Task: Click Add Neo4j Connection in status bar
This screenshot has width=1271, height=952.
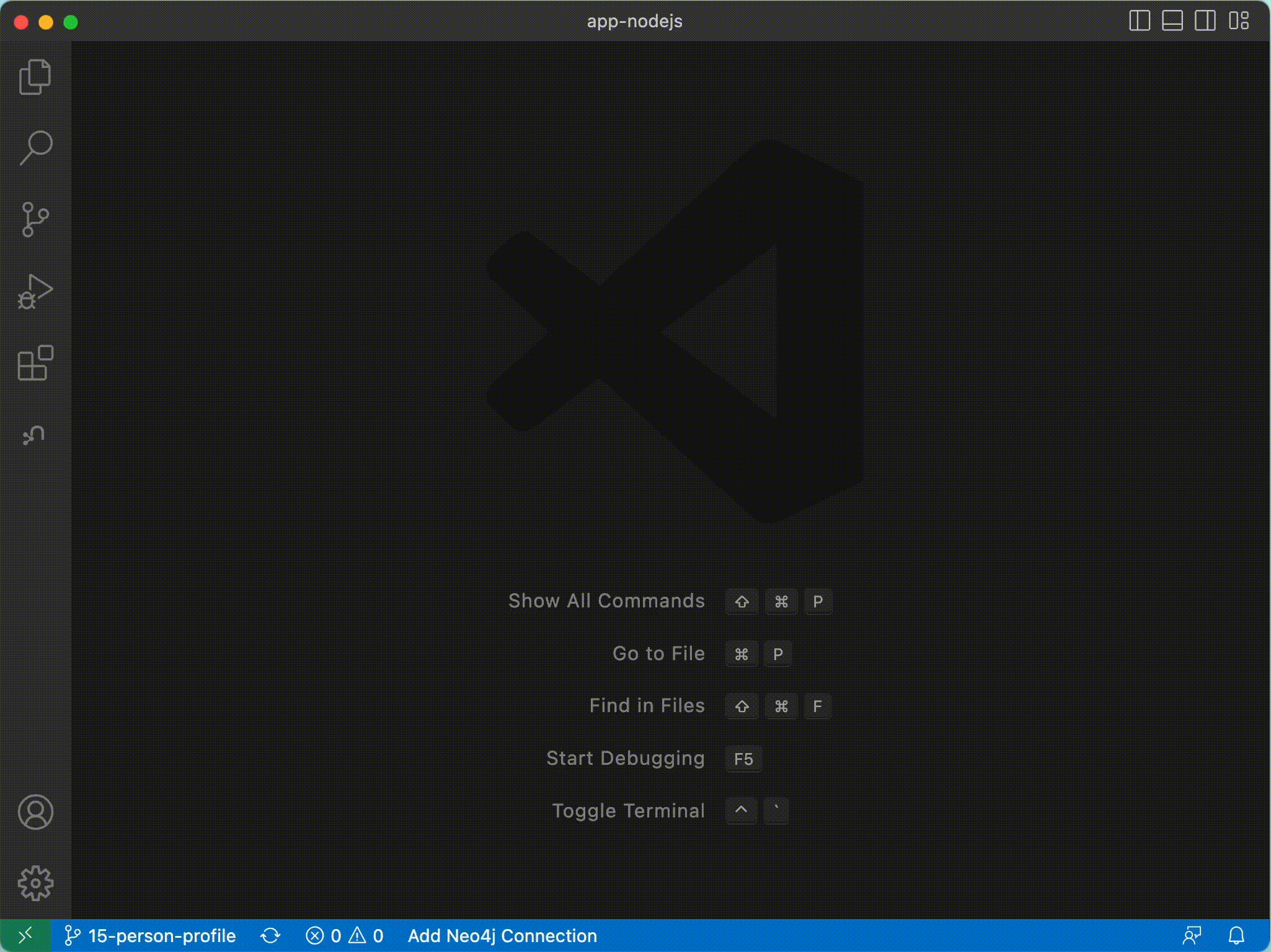Action: click(502, 936)
